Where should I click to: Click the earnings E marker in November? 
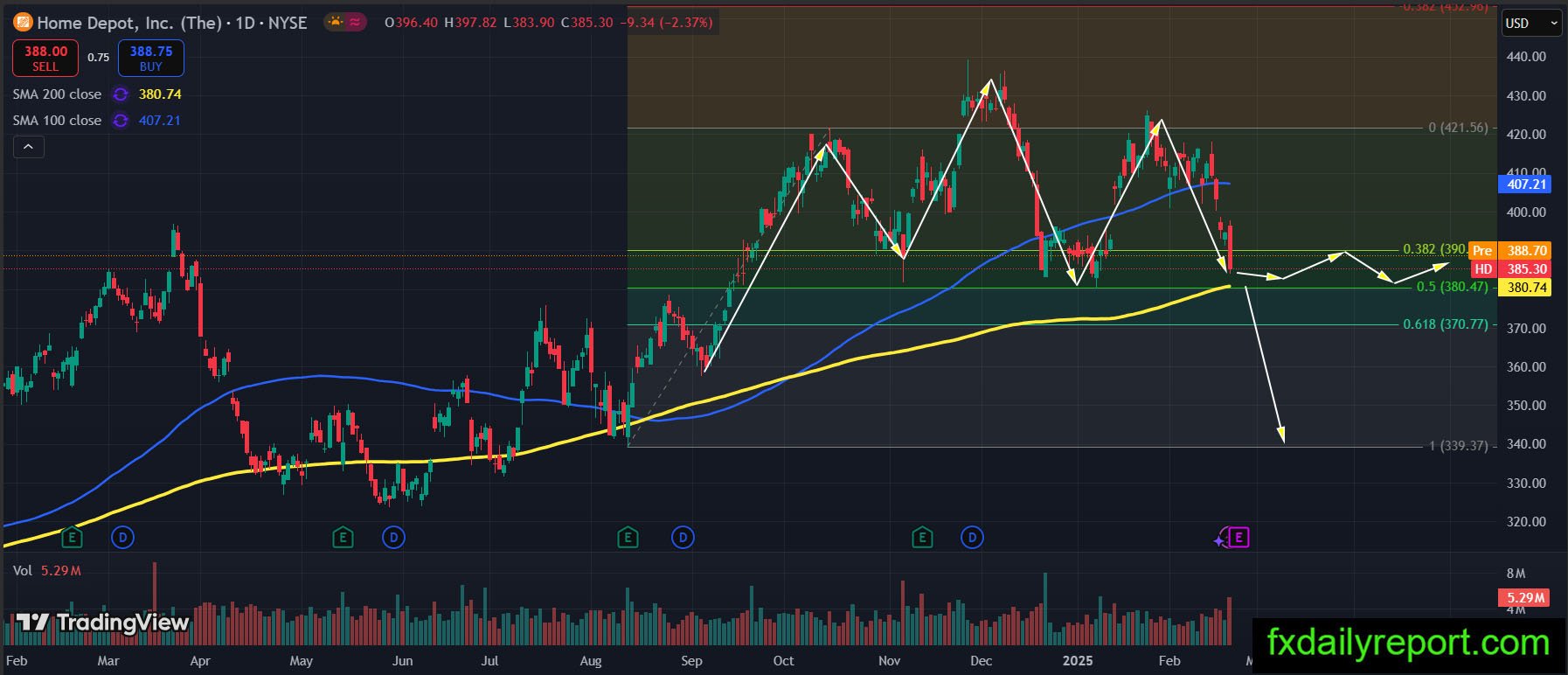click(x=922, y=537)
